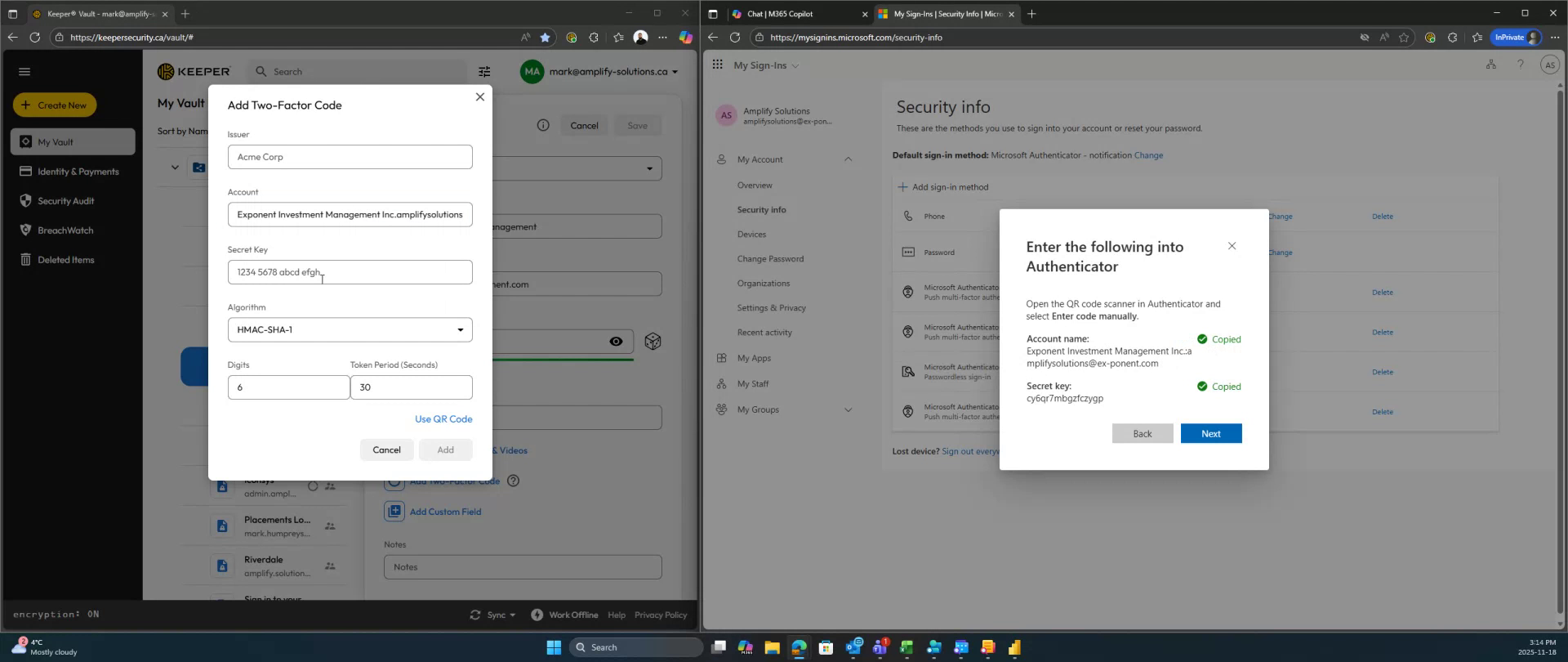Open Security Audit in Keeper sidebar

73,201
